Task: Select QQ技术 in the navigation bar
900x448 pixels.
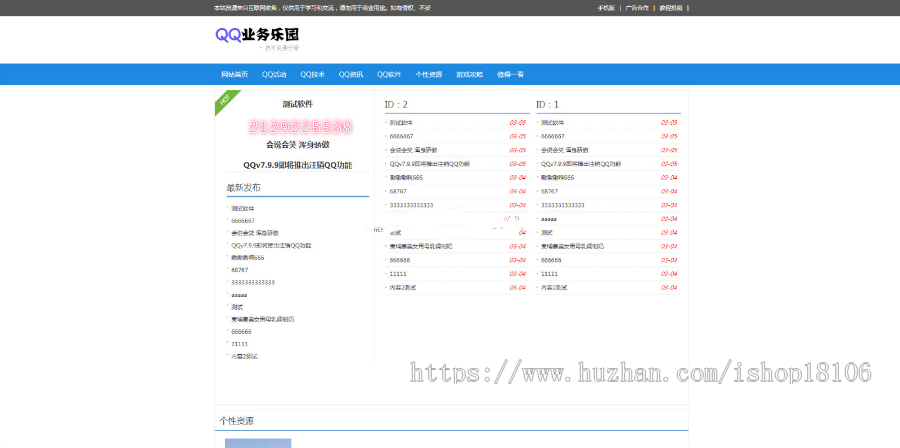Action: coord(312,75)
